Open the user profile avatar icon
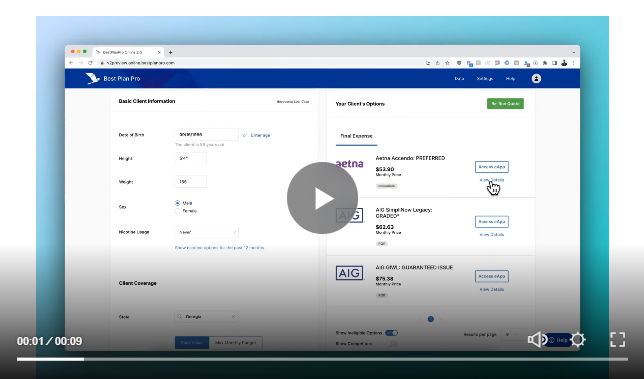The height and width of the screenshot is (379, 644). [x=536, y=78]
